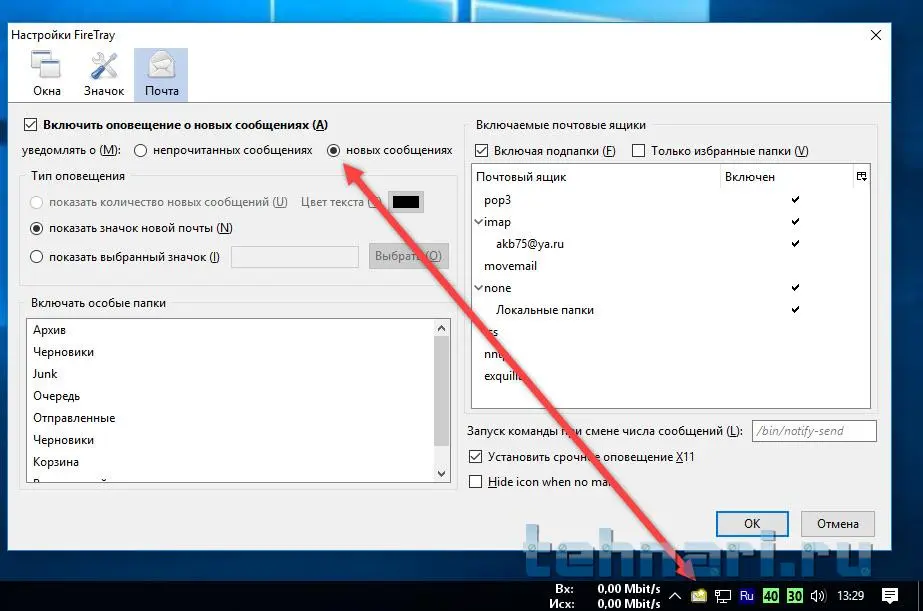Toggle Установить срочное оповещение X11

click(x=475, y=457)
